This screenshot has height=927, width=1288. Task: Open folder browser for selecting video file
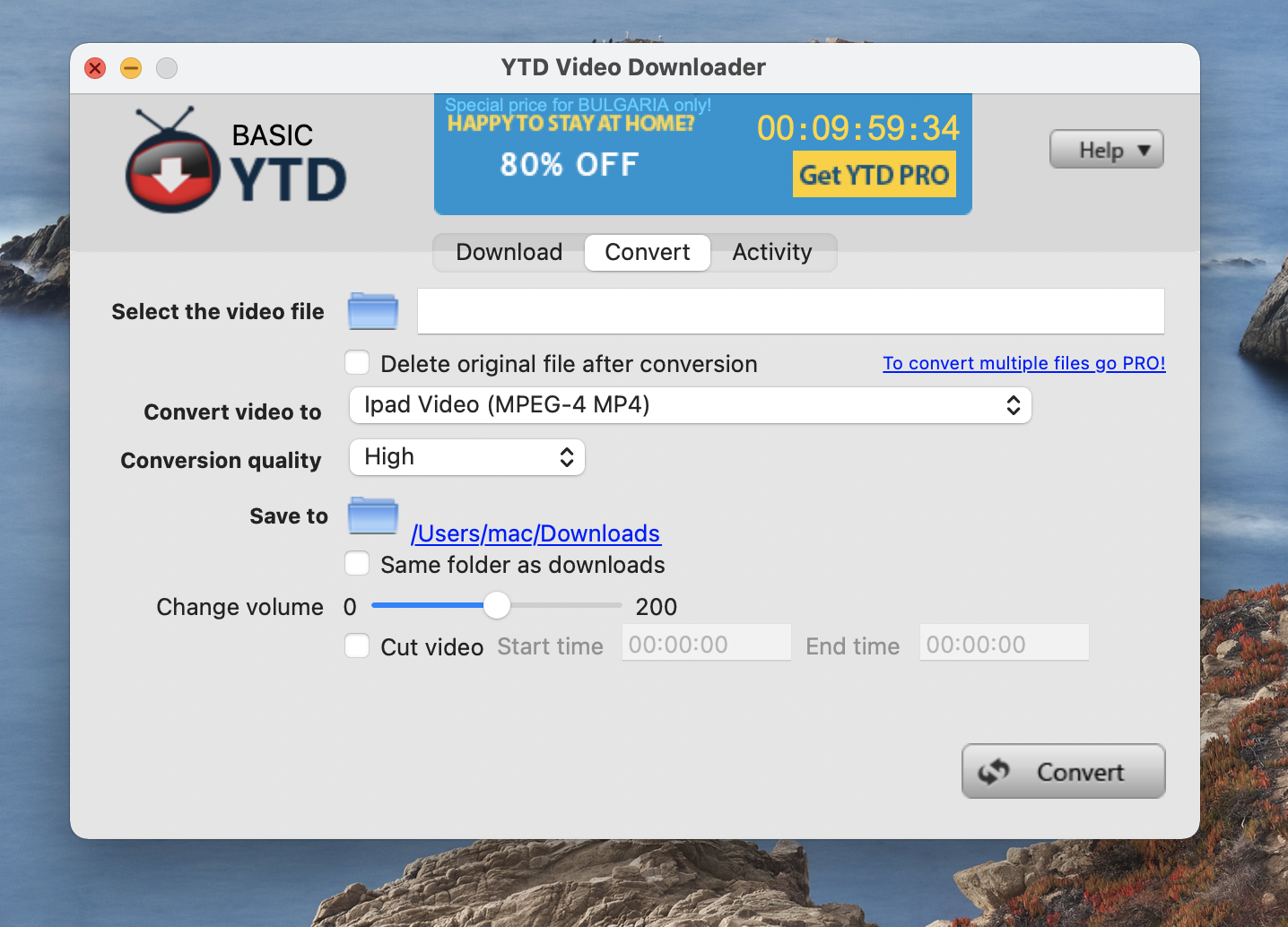pos(373,311)
